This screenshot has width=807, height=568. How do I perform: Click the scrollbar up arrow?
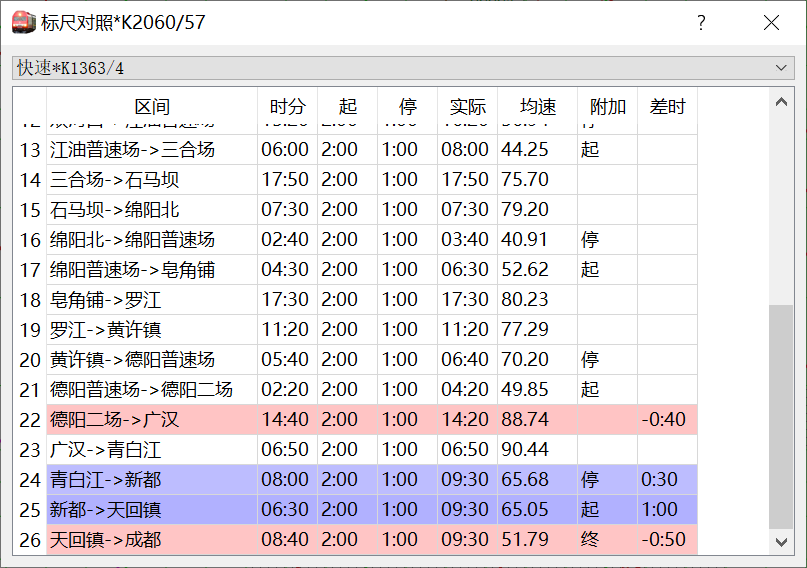(781, 102)
